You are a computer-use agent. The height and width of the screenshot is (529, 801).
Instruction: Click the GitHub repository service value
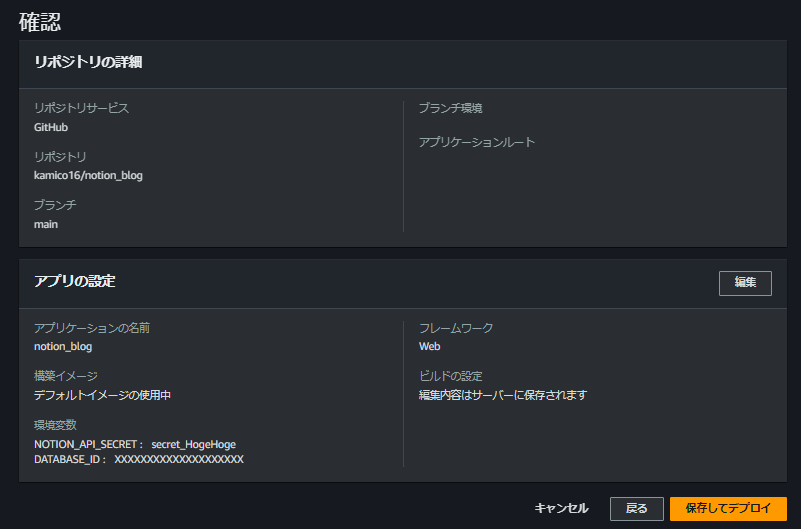51,128
